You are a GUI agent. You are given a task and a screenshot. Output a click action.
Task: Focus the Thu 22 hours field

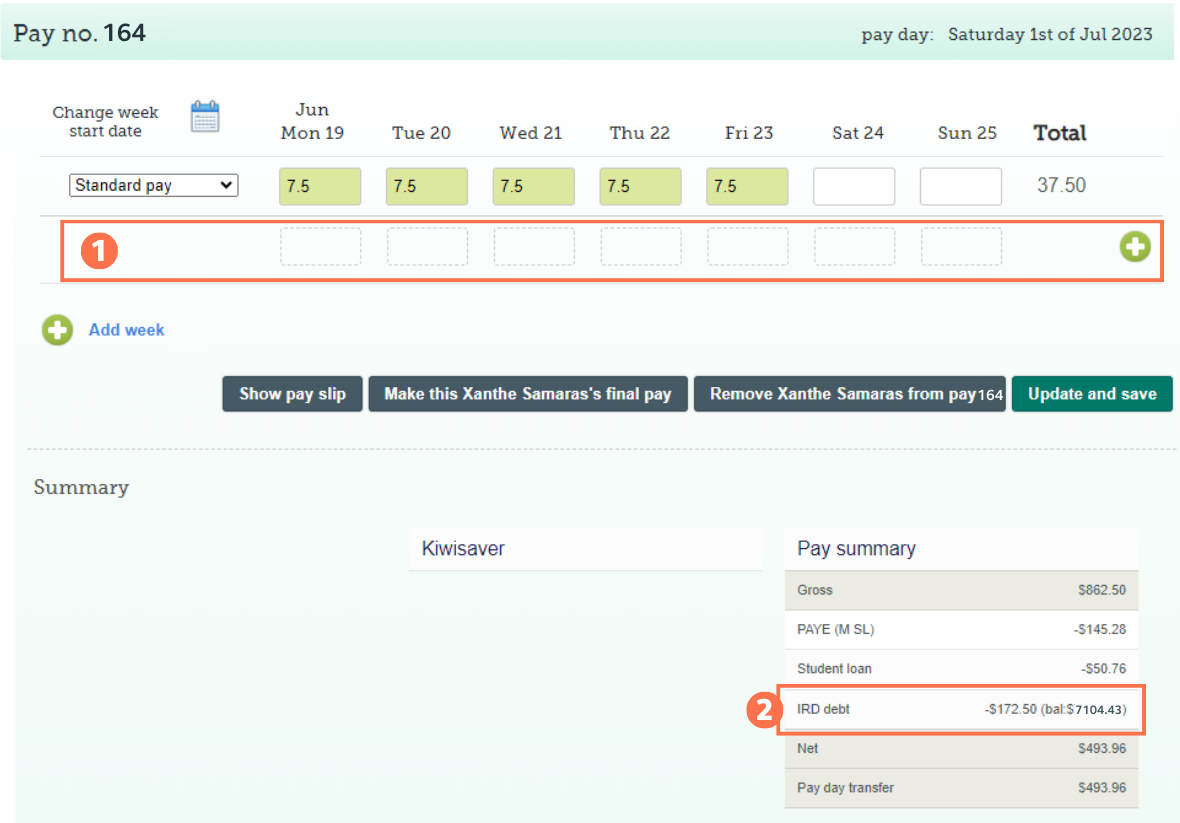[640, 186]
